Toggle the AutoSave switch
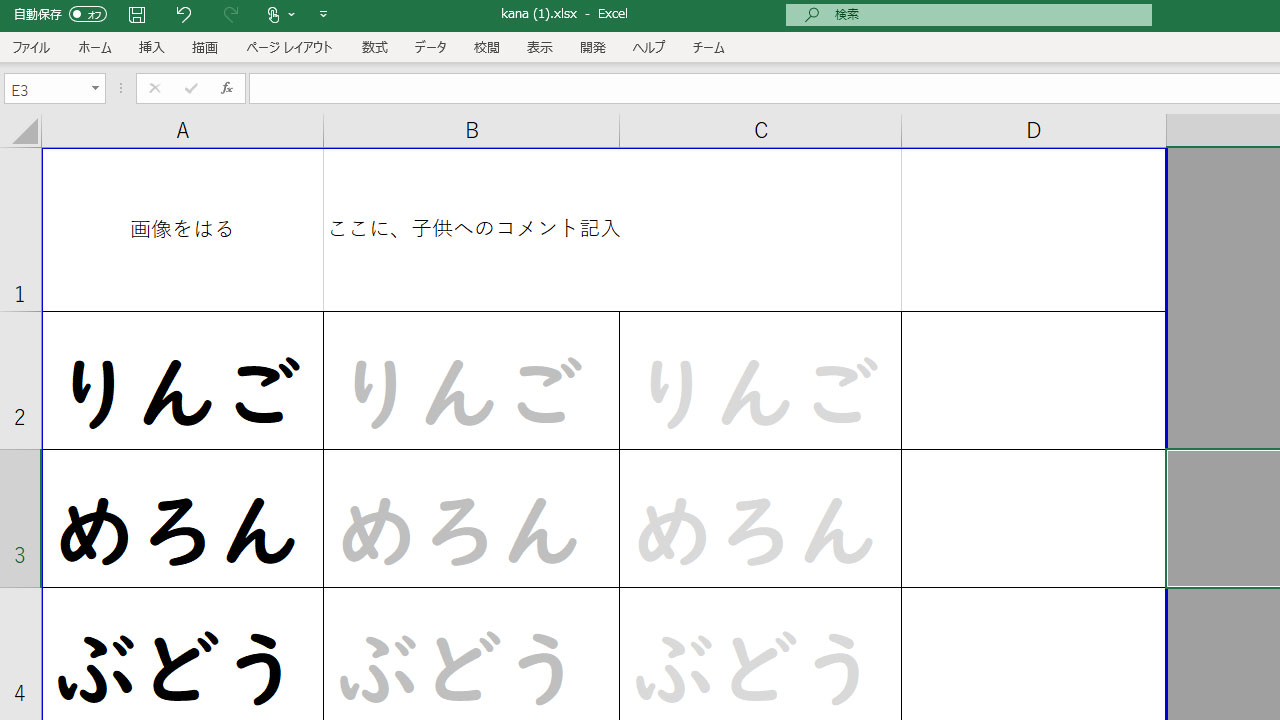The width and height of the screenshot is (1280, 720). pos(88,14)
